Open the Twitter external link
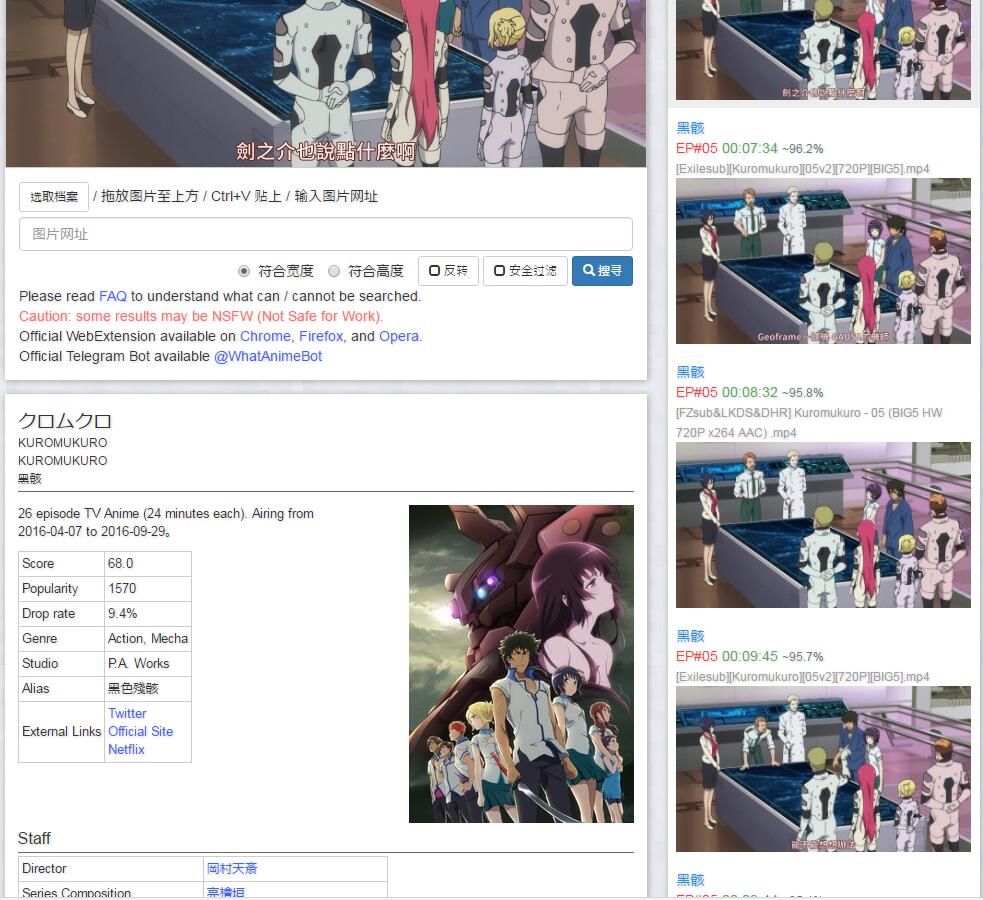The image size is (983, 900). 127,713
